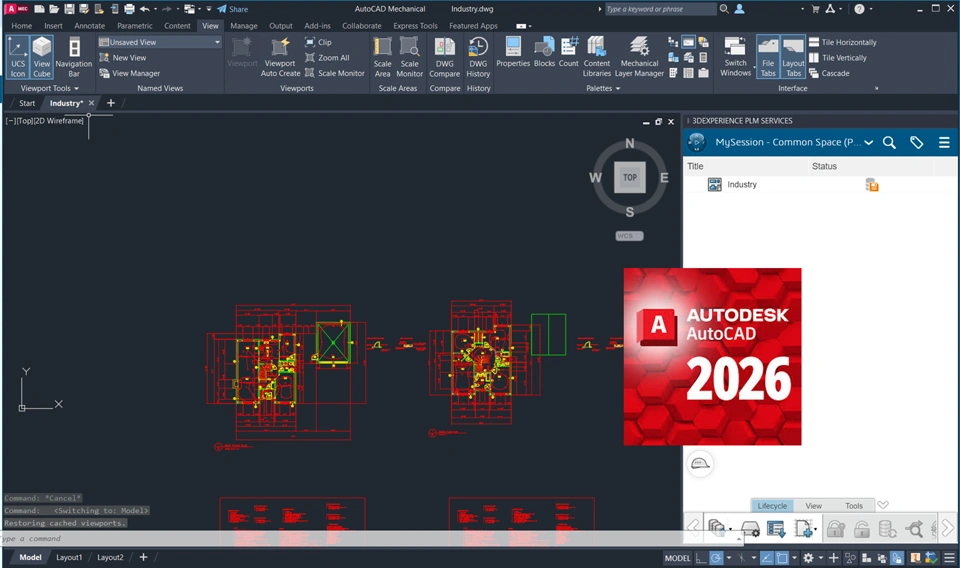Viewport: 960px width, 568px height.
Task: Click the Plot printer icon
Action: 129,9
